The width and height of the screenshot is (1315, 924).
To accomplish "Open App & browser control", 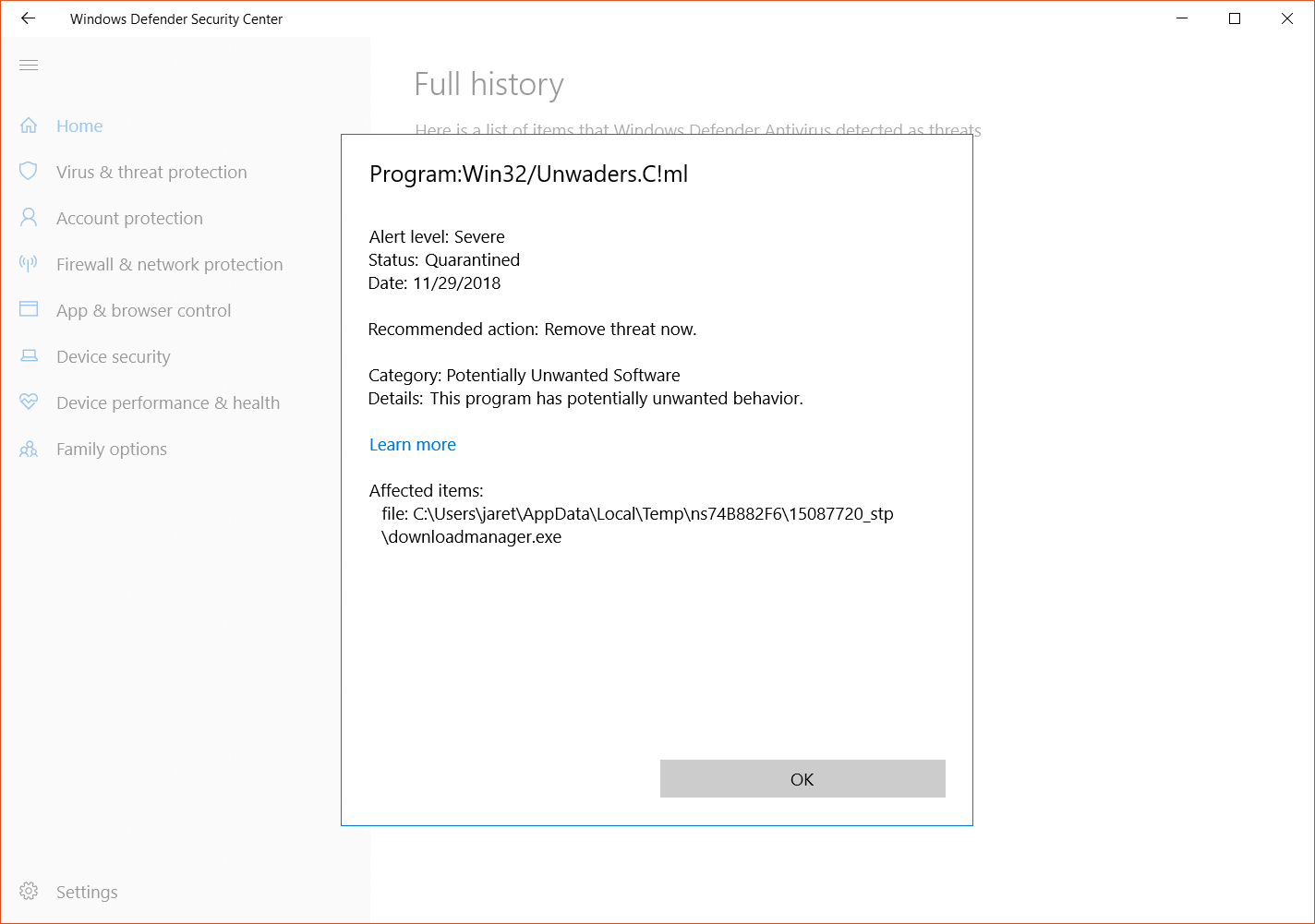I will point(144,310).
